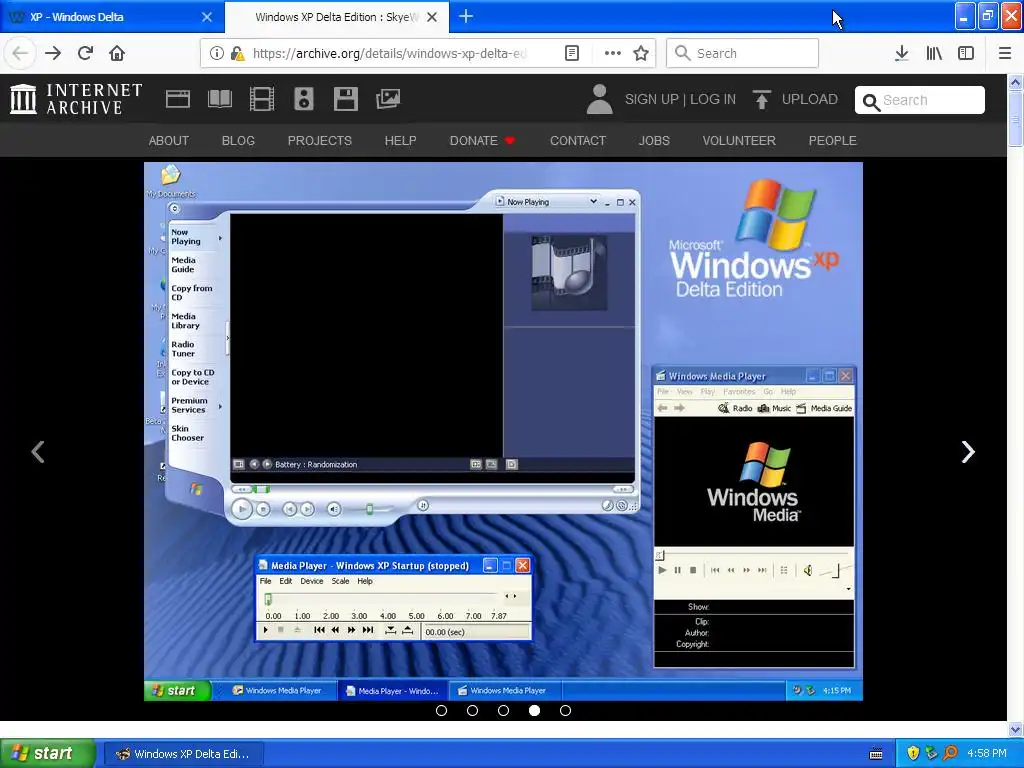Click the padlock connection warning icon
Image resolution: width=1024 pixels, height=768 pixels.
click(x=237, y=54)
